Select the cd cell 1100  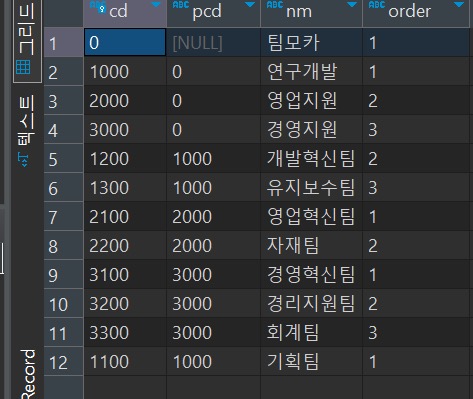[125, 361]
